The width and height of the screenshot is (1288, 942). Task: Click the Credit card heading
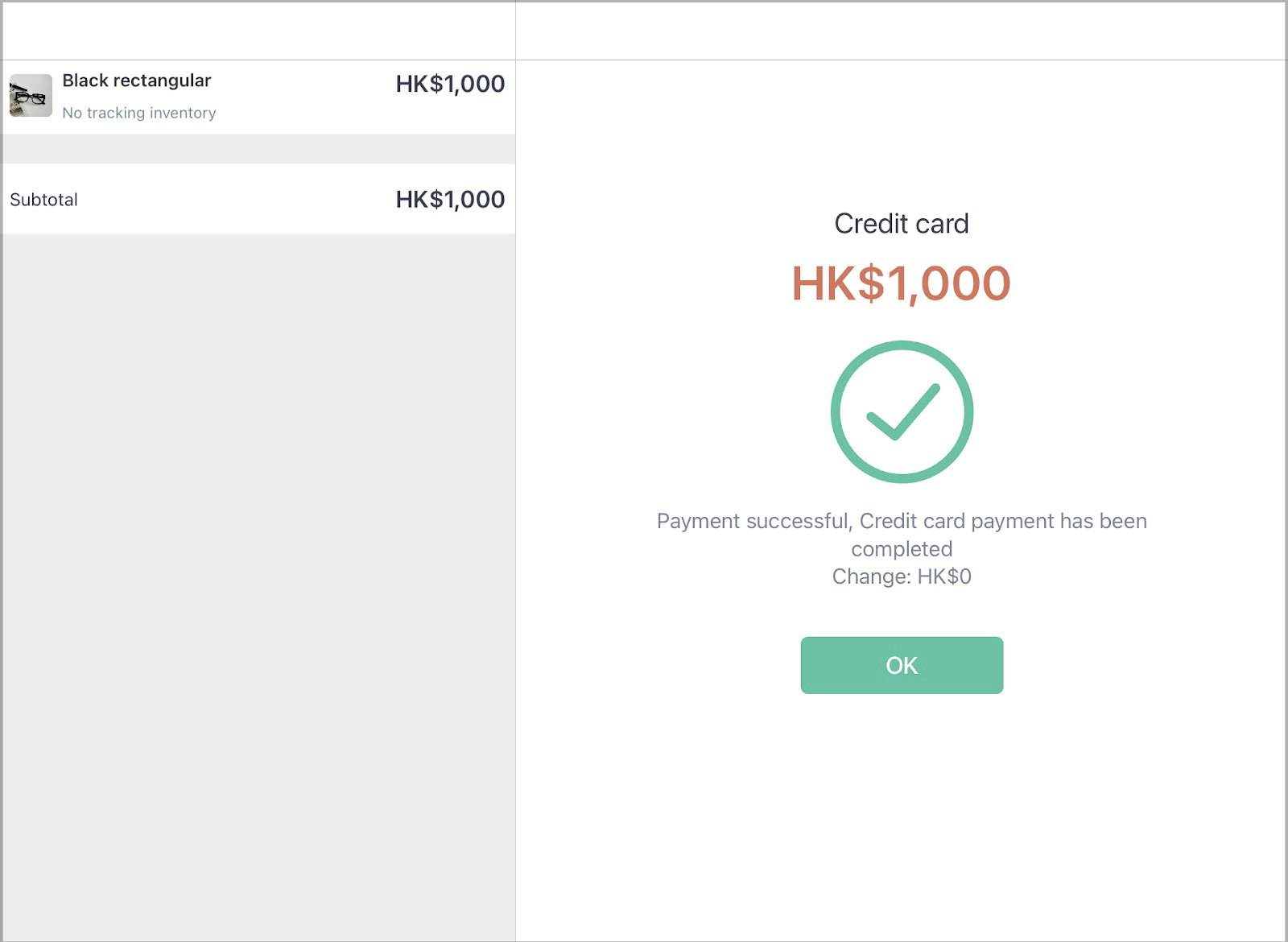click(x=902, y=224)
